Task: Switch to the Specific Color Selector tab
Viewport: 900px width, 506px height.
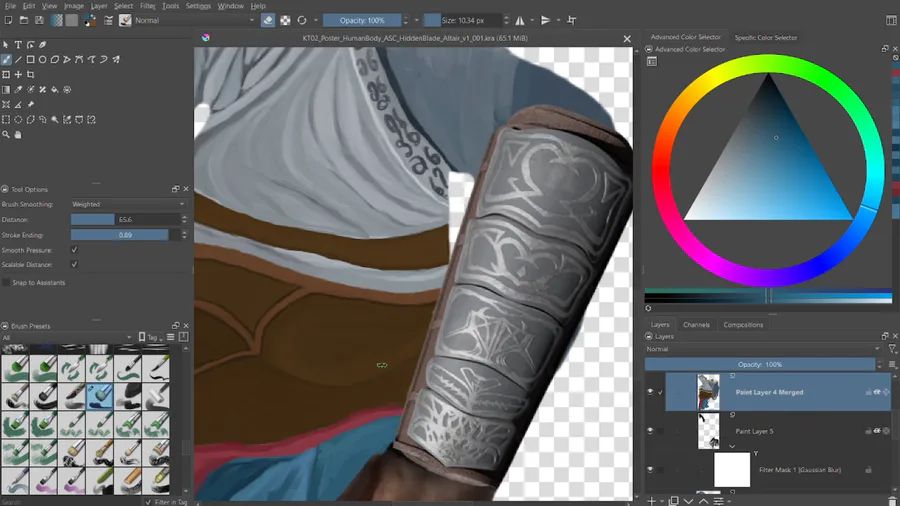Action: coord(766,38)
